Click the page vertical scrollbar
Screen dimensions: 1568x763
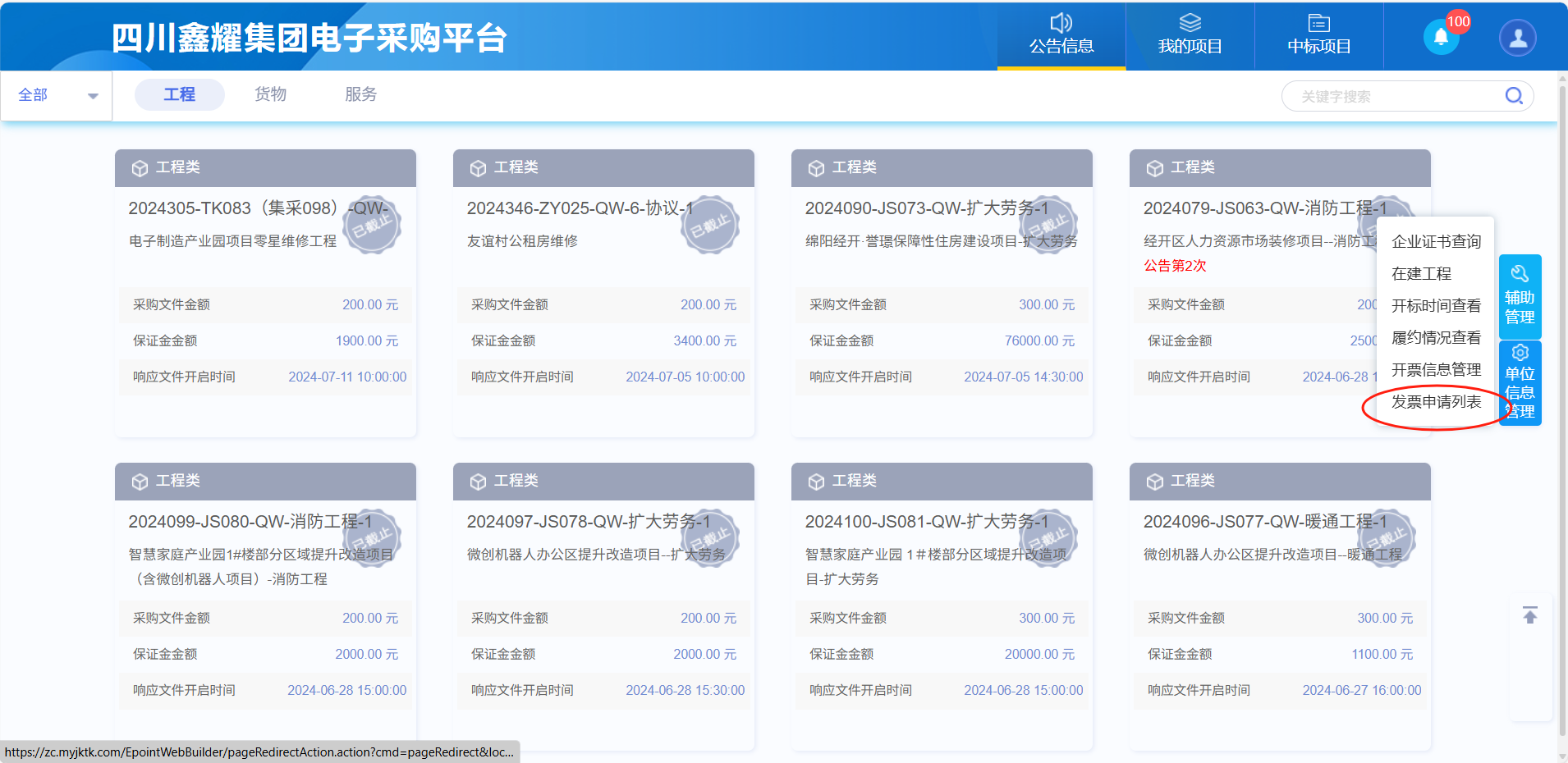pyautogui.click(x=1561, y=410)
